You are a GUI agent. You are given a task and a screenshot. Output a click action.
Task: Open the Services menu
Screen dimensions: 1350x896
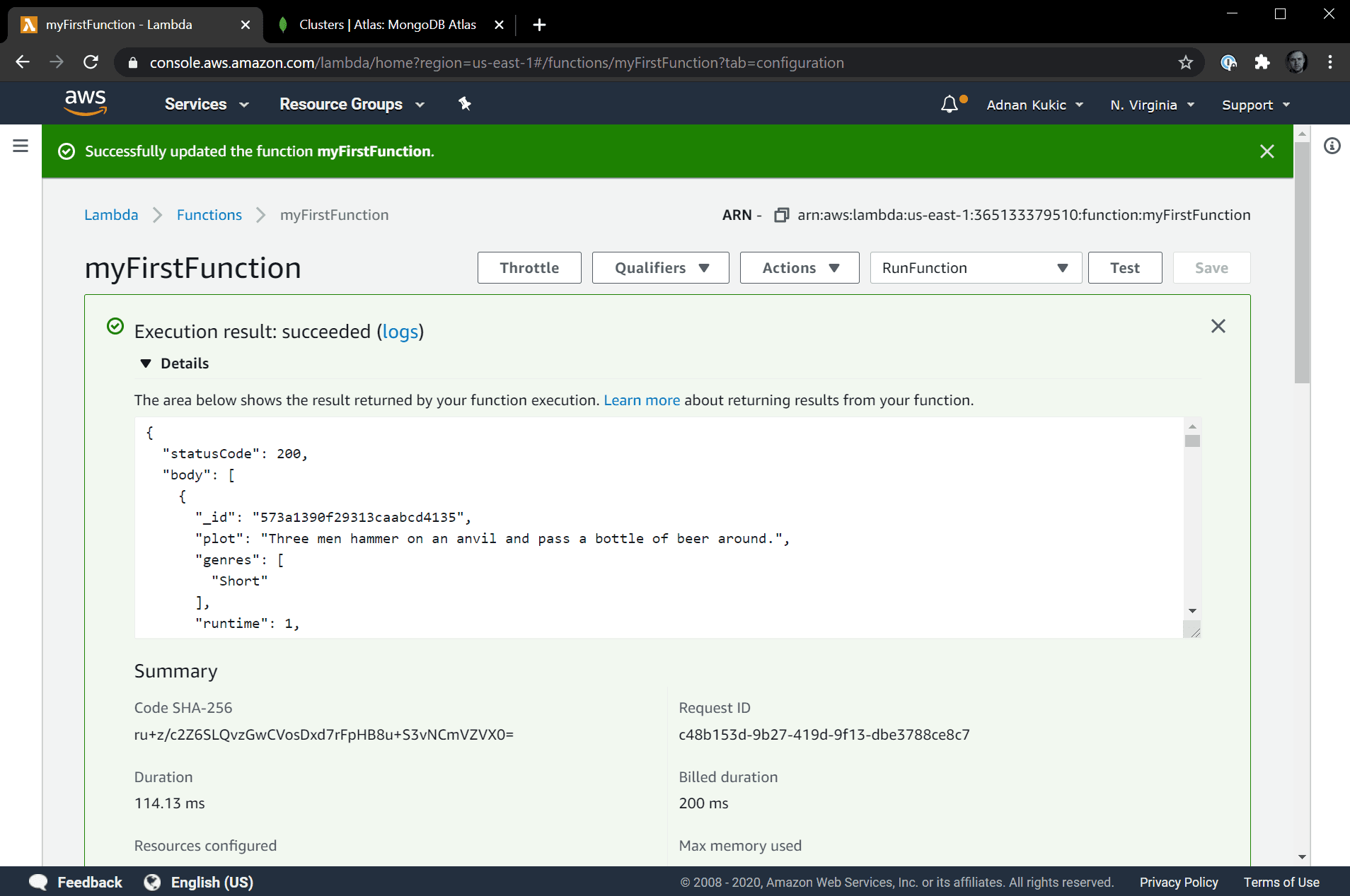pos(206,105)
